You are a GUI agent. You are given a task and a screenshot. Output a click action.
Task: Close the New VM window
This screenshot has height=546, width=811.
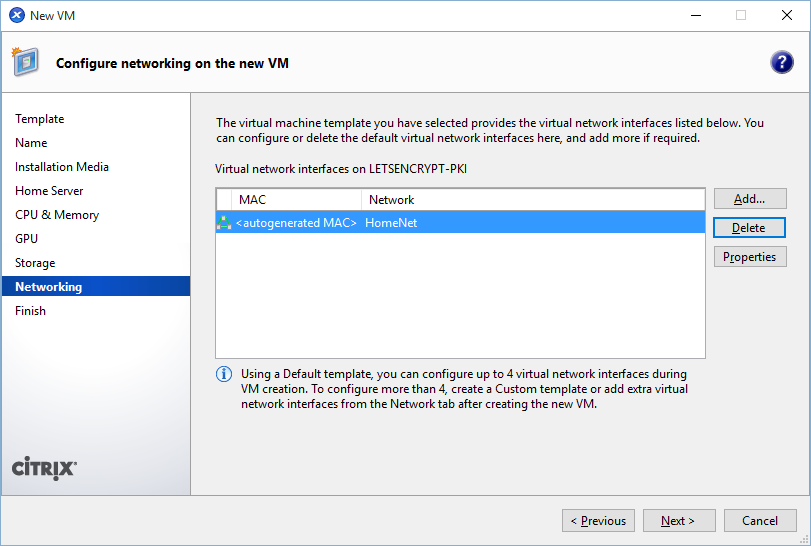click(x=786, y=15)
